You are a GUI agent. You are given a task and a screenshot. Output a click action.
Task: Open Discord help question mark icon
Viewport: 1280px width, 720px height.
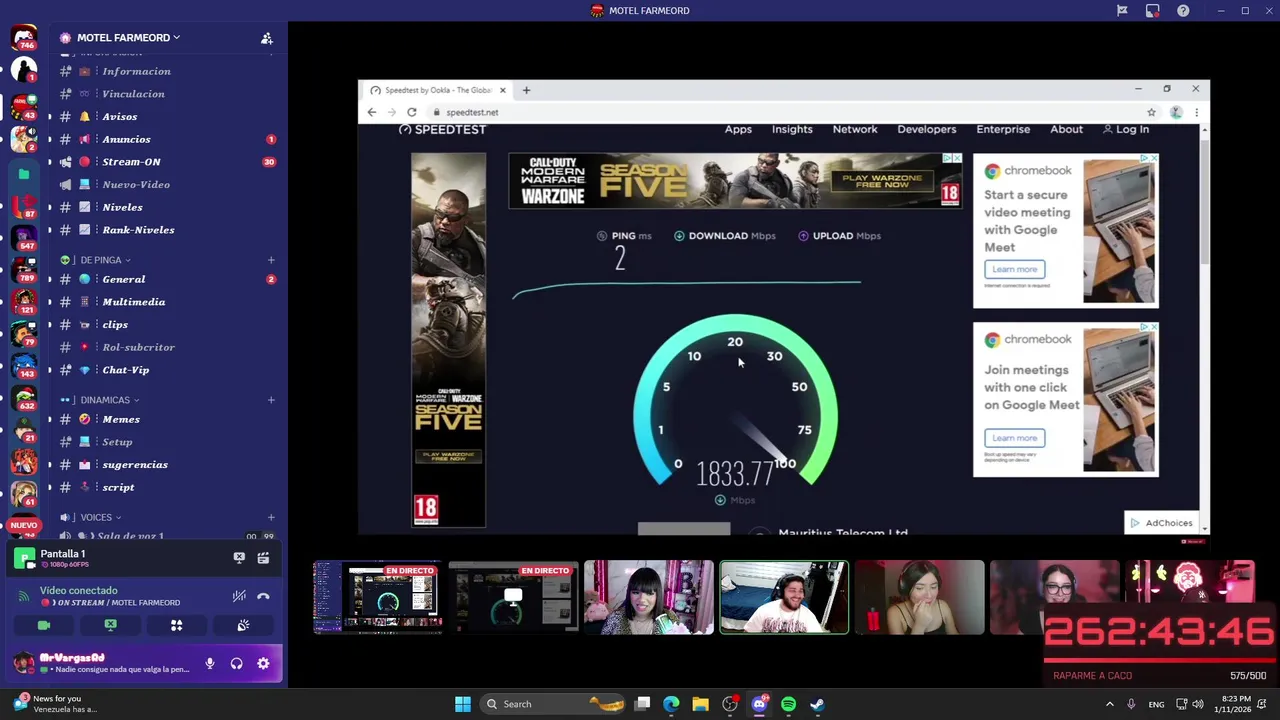click(x=1183, y=11)
